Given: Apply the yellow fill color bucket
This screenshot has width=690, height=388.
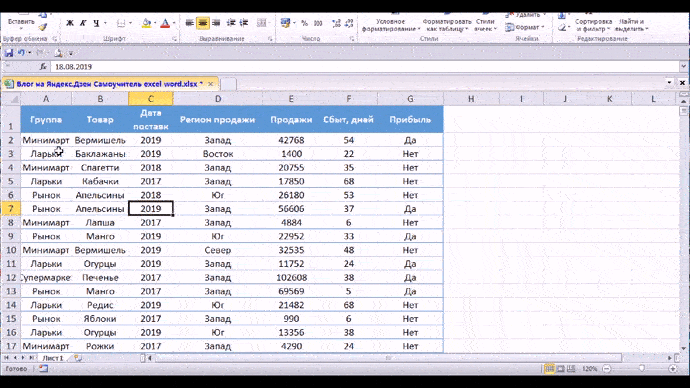Looking at the screenshot, I should [147, 23].
